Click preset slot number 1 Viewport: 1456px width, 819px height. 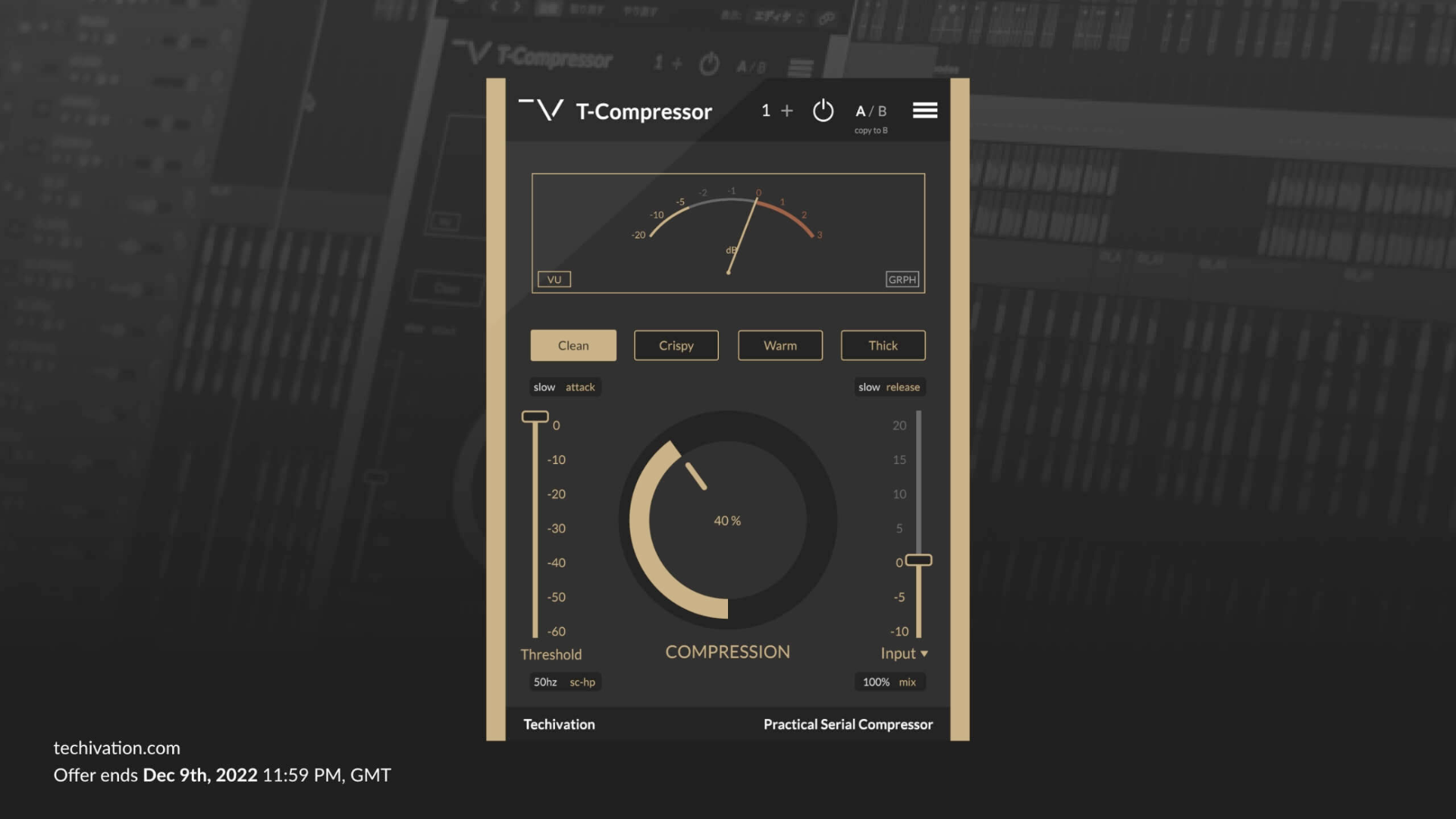pyautogui.click(x=765, y=110)
